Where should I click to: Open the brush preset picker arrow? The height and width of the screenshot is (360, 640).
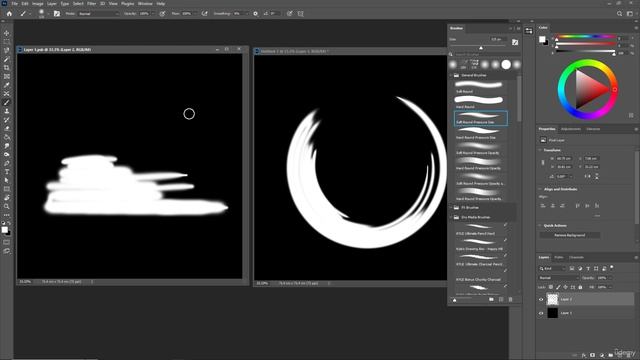click(x=48, y=14)
